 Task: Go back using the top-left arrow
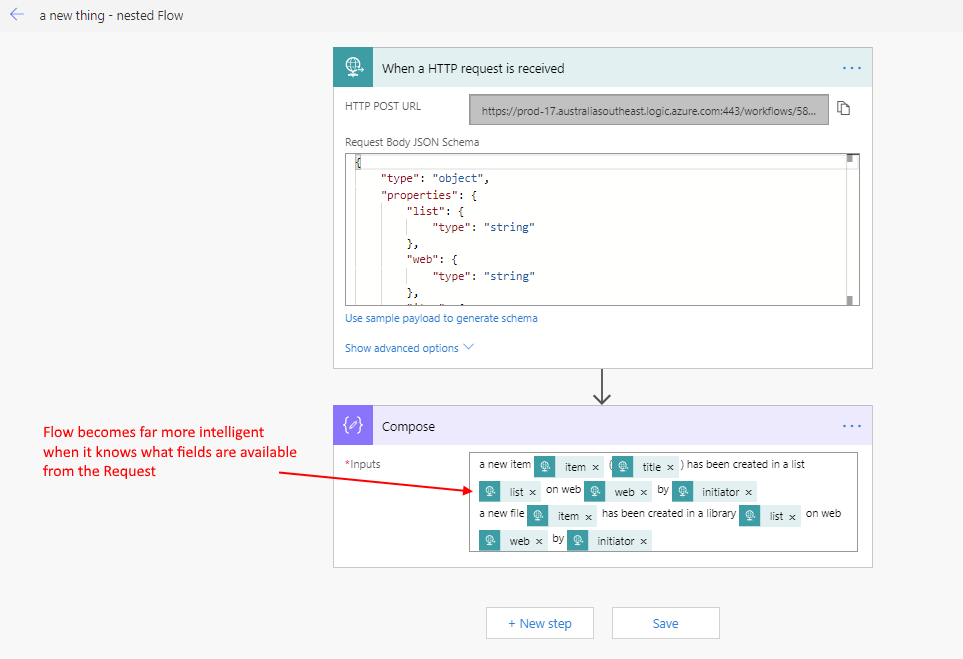click(17, 15)
